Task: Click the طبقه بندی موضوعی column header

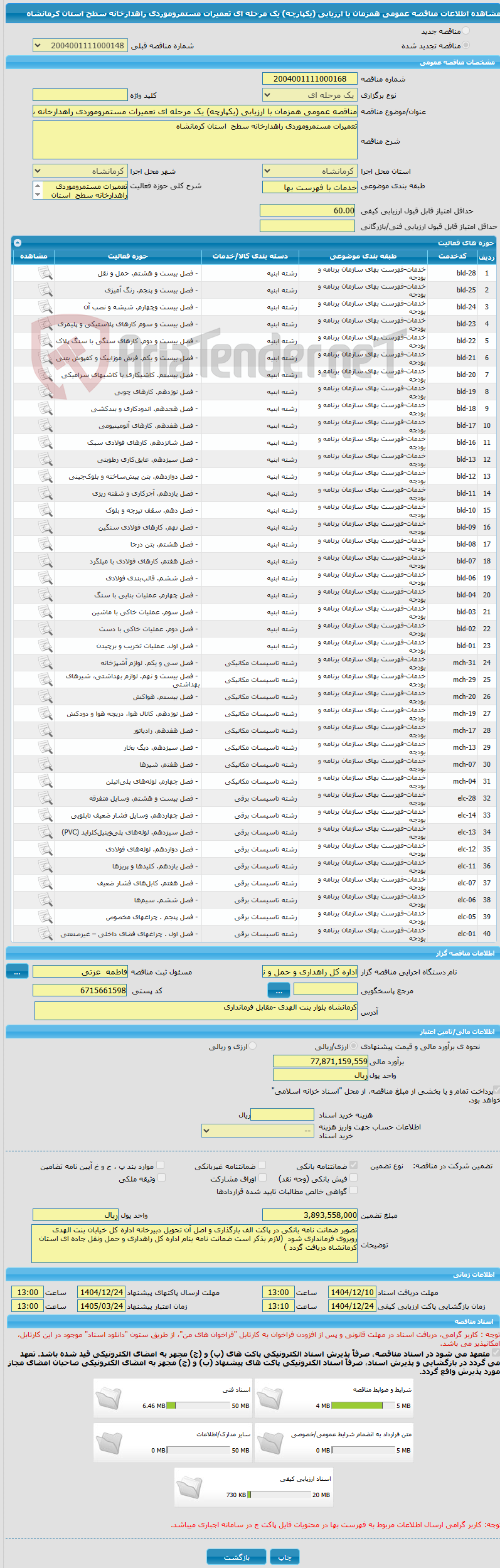Action: (363, 256)
